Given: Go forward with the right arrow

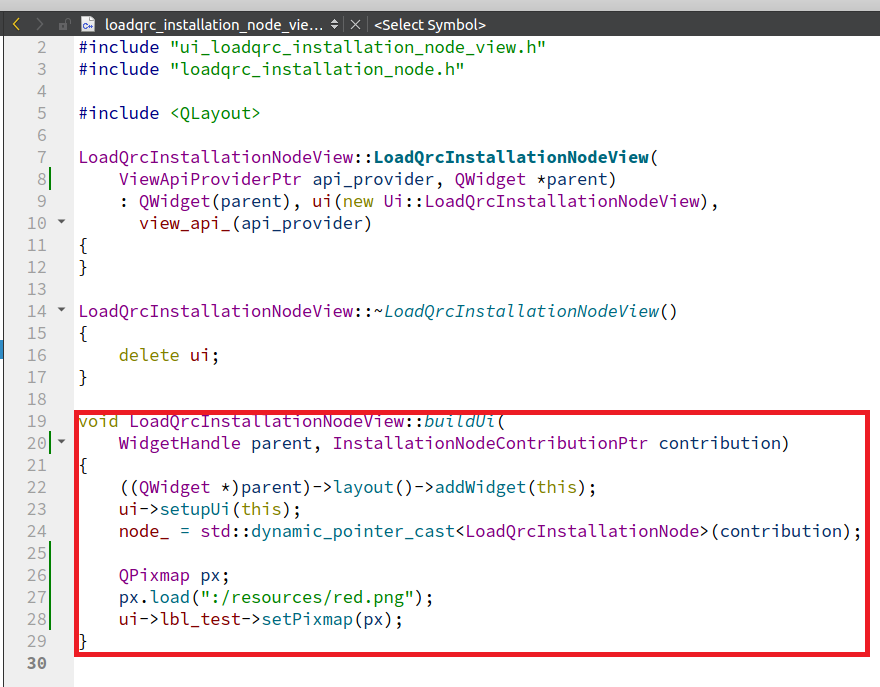Looking at the screenshot, I should (x=39, y=24).
